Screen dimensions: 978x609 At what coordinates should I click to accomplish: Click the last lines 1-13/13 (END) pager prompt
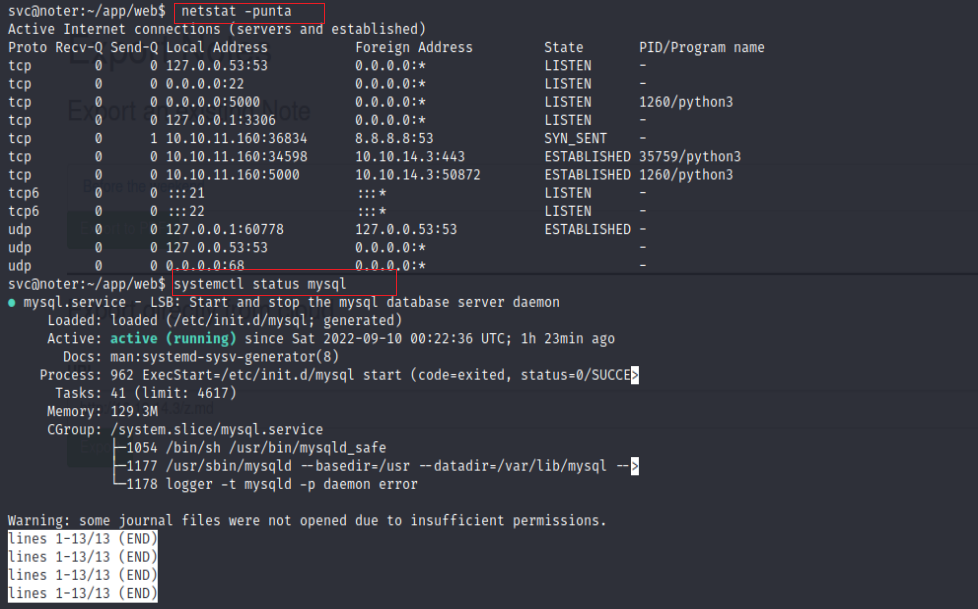(83, 593)
